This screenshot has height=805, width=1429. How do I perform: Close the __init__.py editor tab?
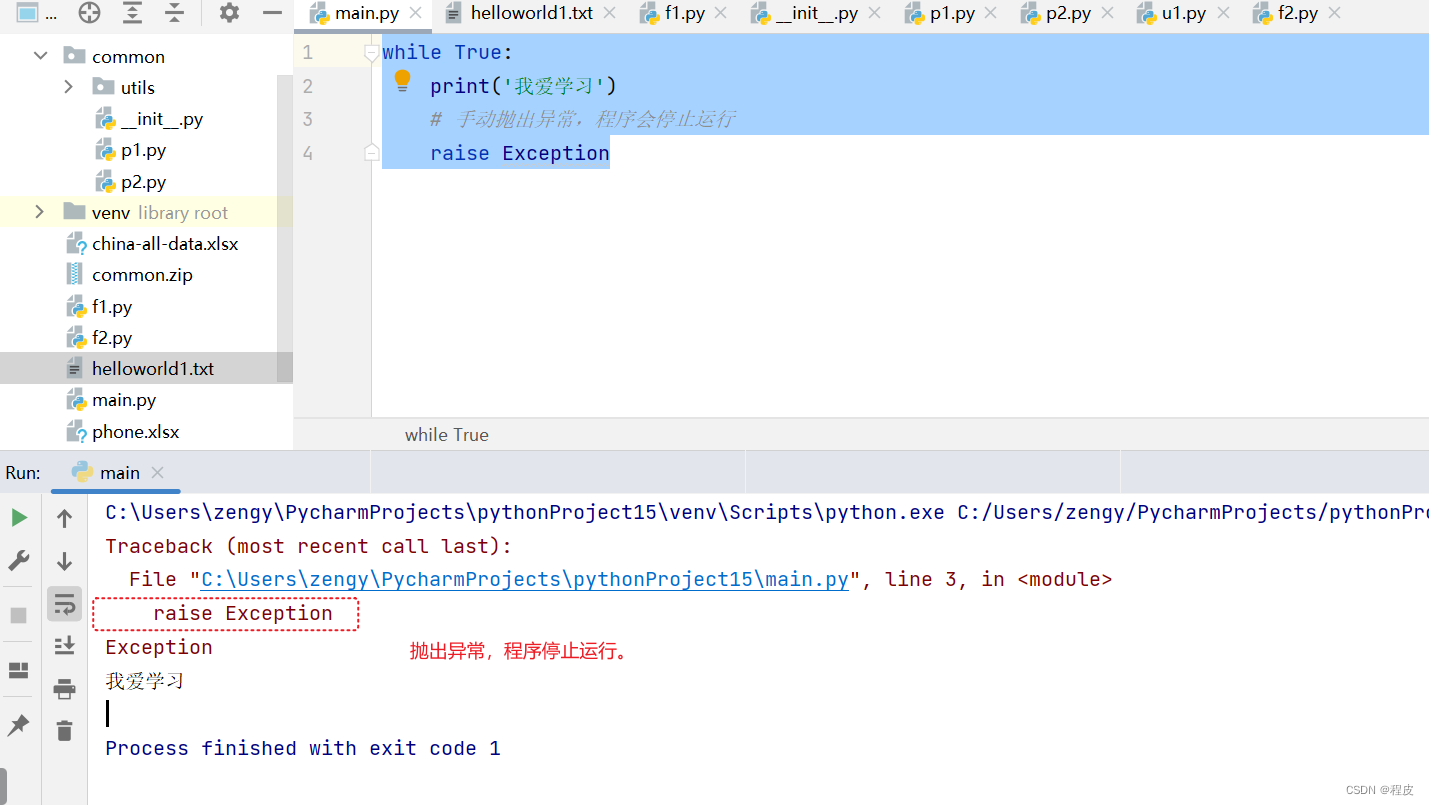(x=875, y=14)
